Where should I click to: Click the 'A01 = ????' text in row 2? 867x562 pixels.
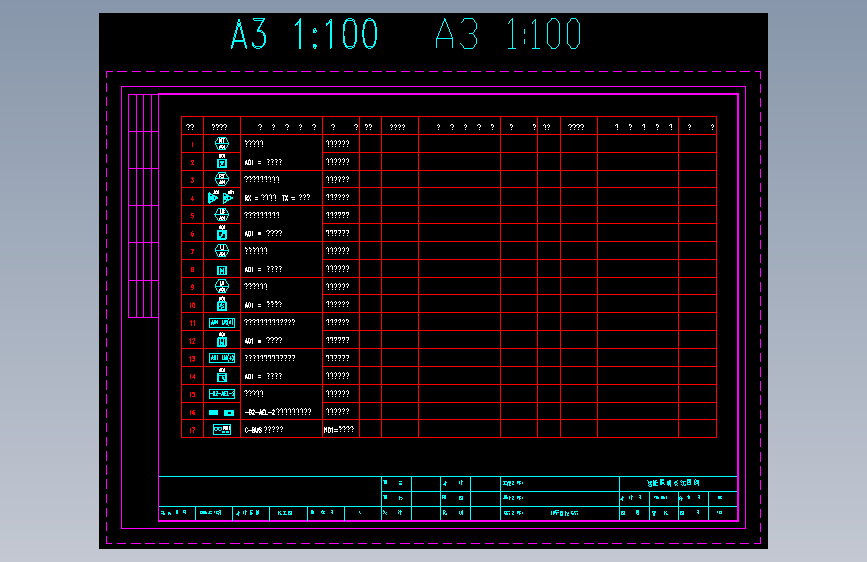pyautogui.click(x=263, y=162)
